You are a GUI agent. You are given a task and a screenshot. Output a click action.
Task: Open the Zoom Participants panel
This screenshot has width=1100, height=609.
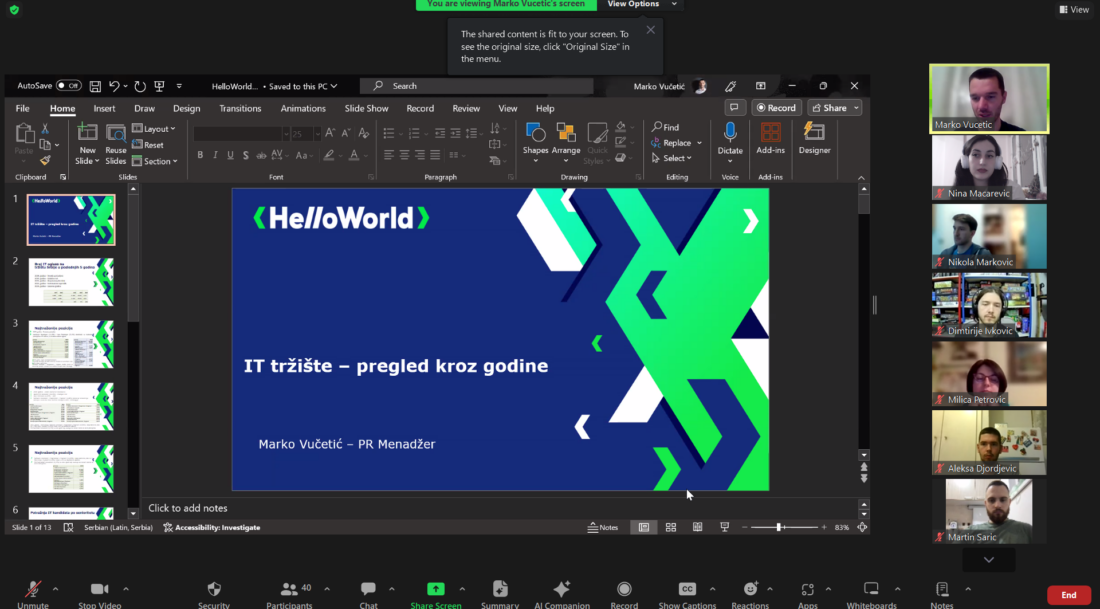pyautogui.click(x=289, y=589)
